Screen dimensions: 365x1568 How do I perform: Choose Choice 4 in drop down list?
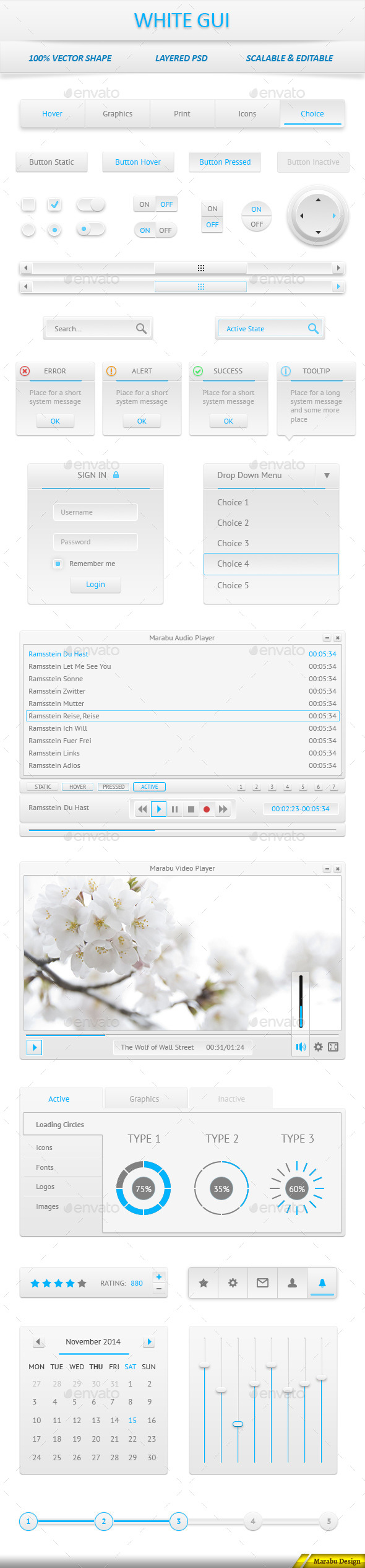[271, 564]
